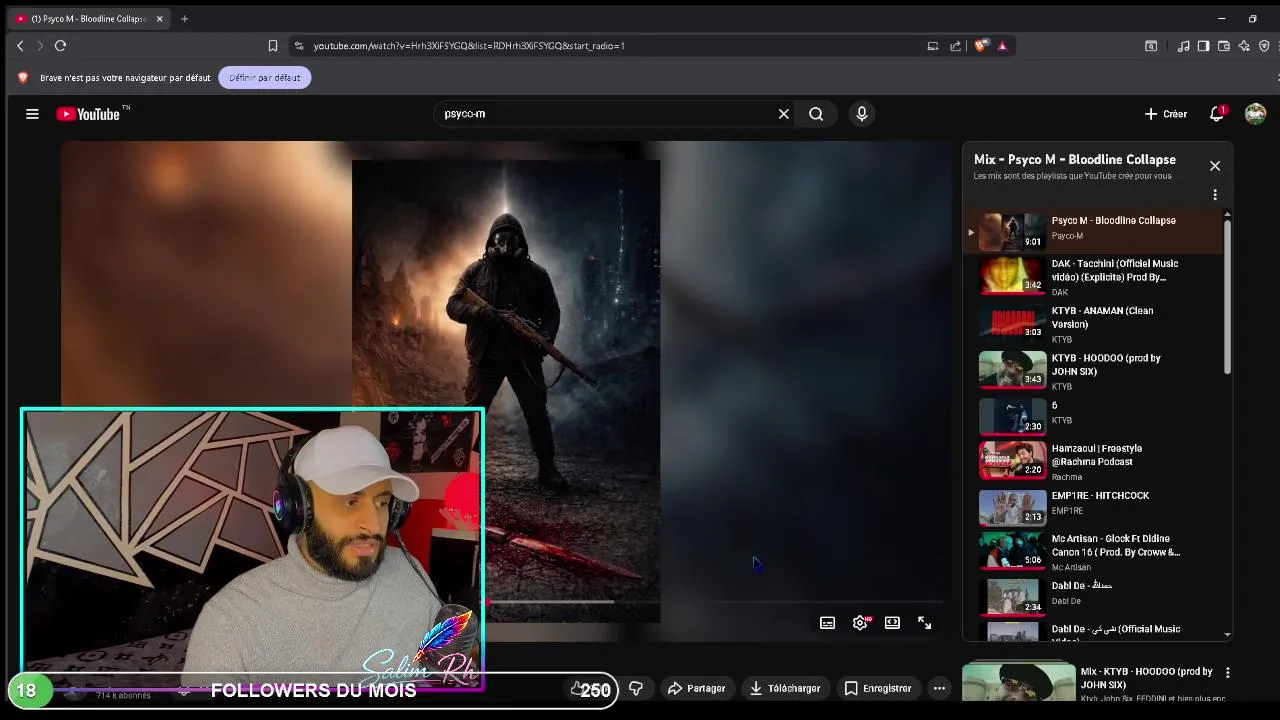Click the Psyco-M channel name in the mix list
Viewport: 1280px width, 720px height.
[x=1067, y=236]
